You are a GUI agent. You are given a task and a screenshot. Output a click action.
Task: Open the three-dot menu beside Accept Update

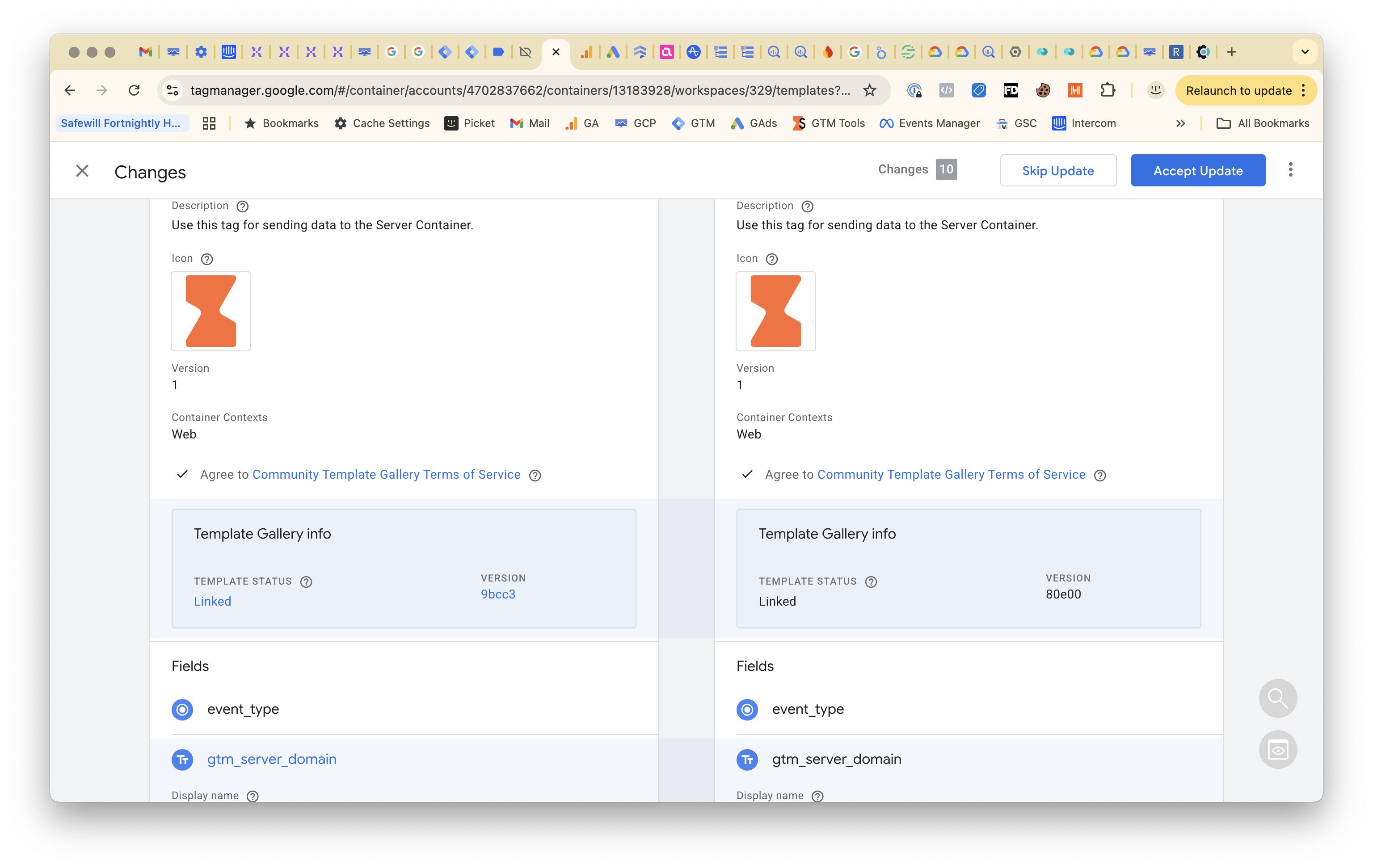click(x=1290, y=170)
